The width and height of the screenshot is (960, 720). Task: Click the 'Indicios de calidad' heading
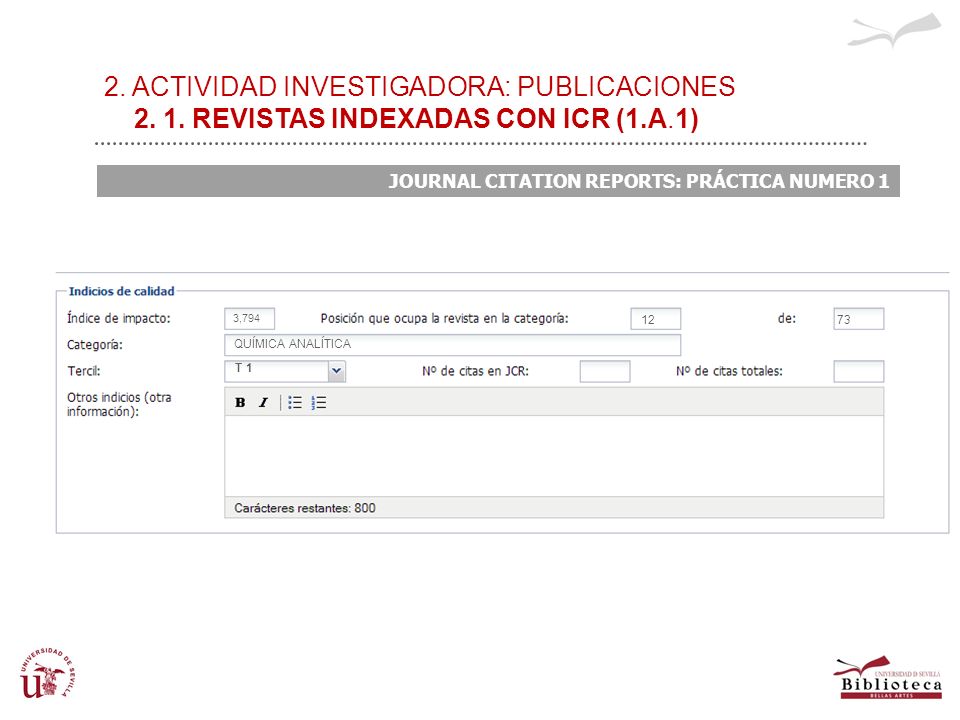point(121,291)
